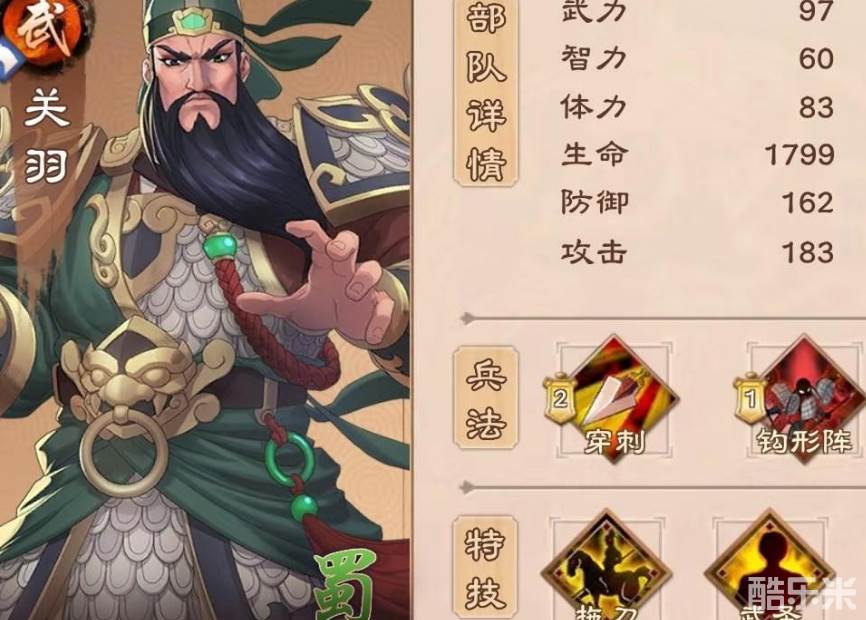Image resolution: width=866 pixels, height=620 pixels.
Task: Select the 攻击 183 stat row
Action: pyautogui.click(x=697, y=252)
